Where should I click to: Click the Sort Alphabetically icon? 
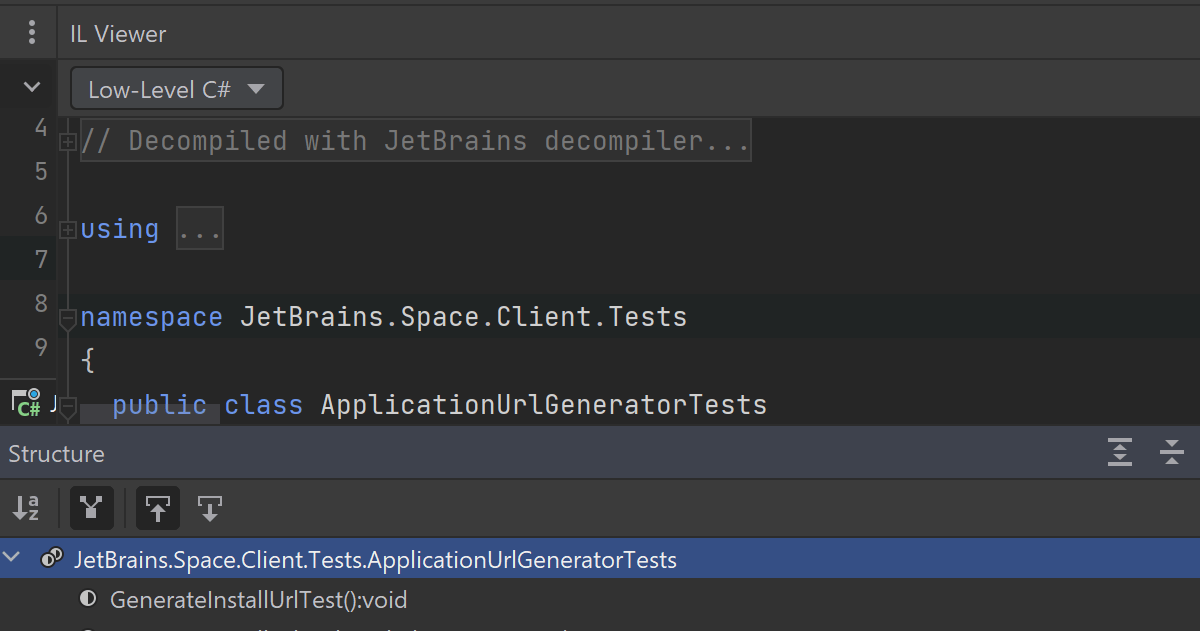(x=26, y=508)
